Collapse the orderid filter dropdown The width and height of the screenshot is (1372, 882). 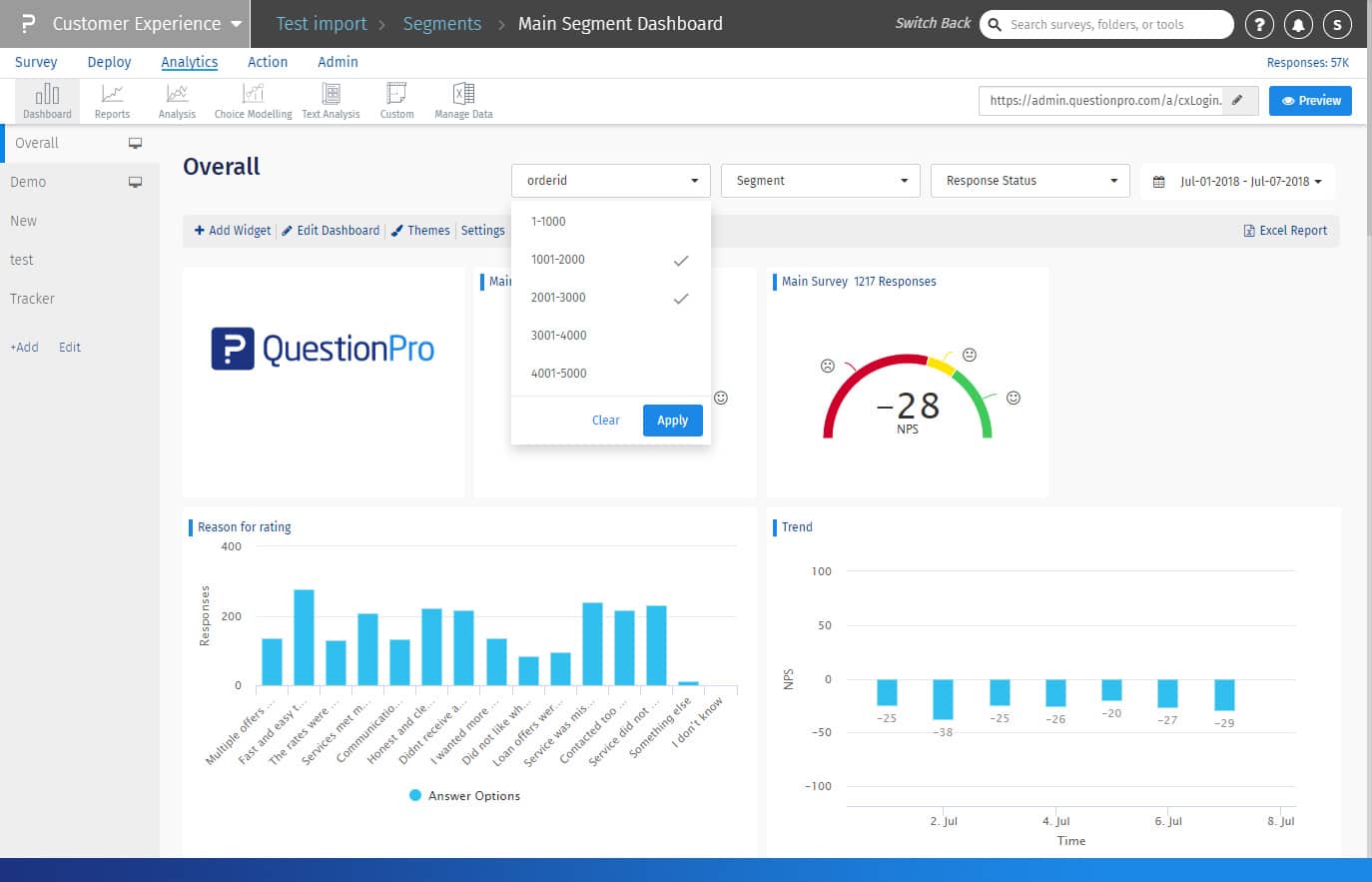(x=610, y=181)
